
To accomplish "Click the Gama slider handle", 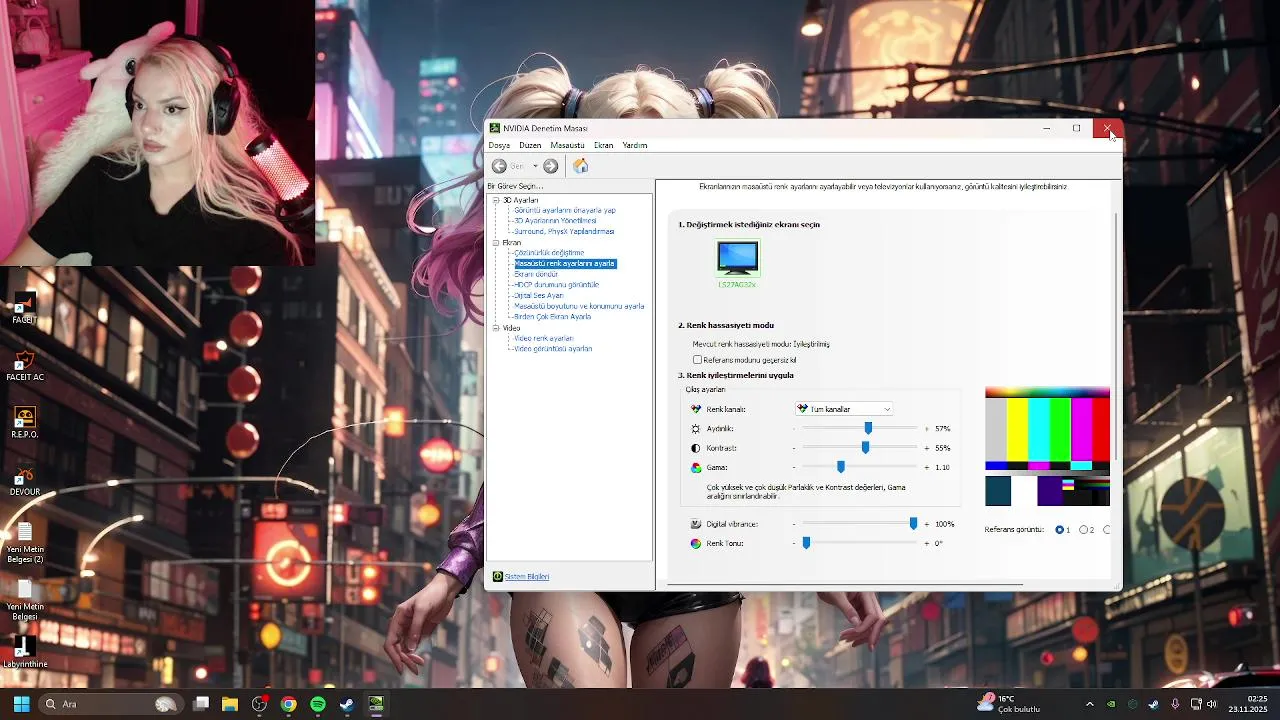I will (840, 467).
